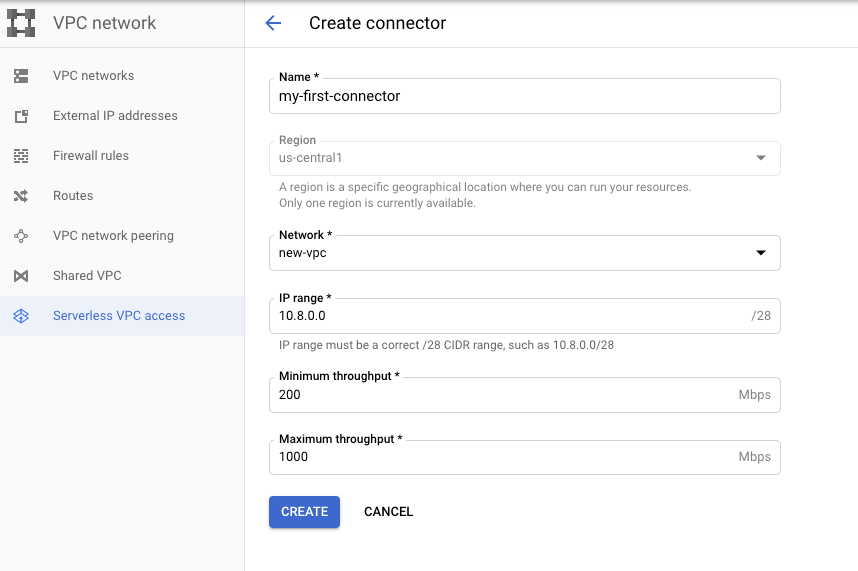Click the Routes crossed-arrows icon

(x=21, y=196)
